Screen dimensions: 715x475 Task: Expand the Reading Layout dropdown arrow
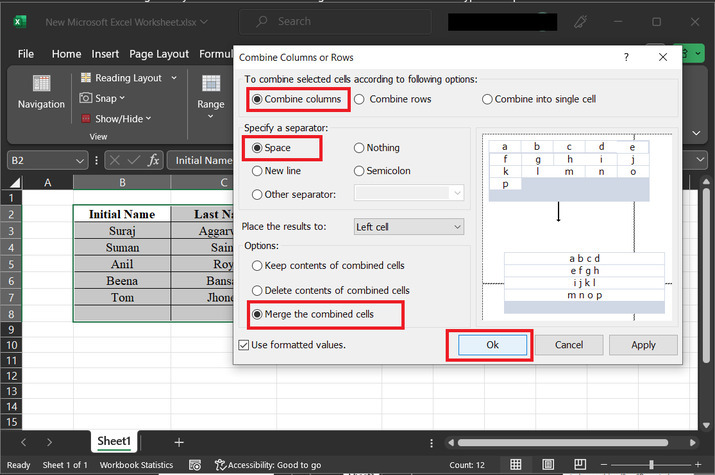pyautogui.click(x=174, y=78)
